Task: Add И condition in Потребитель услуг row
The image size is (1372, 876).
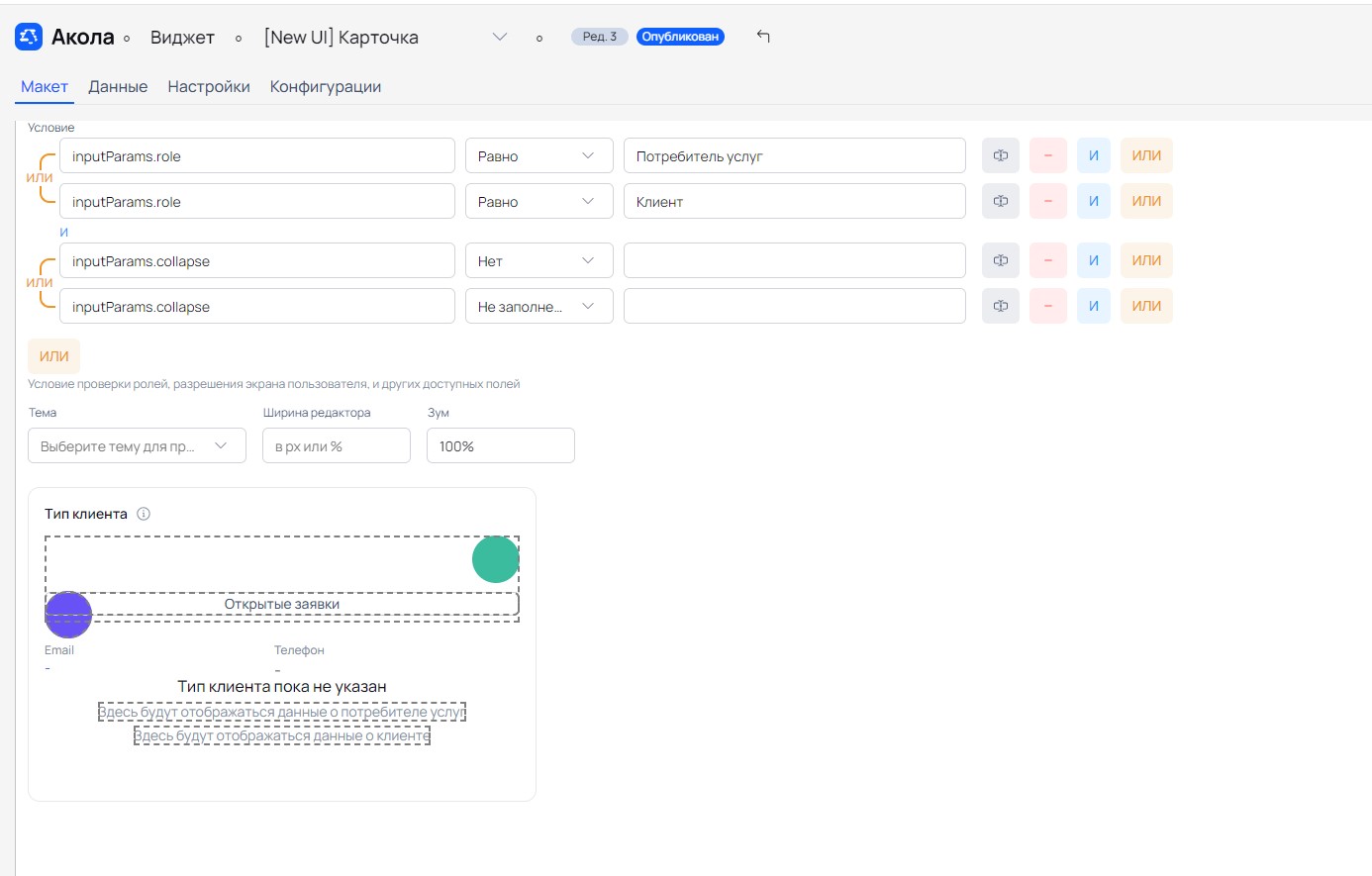Action: (1094, 155)
